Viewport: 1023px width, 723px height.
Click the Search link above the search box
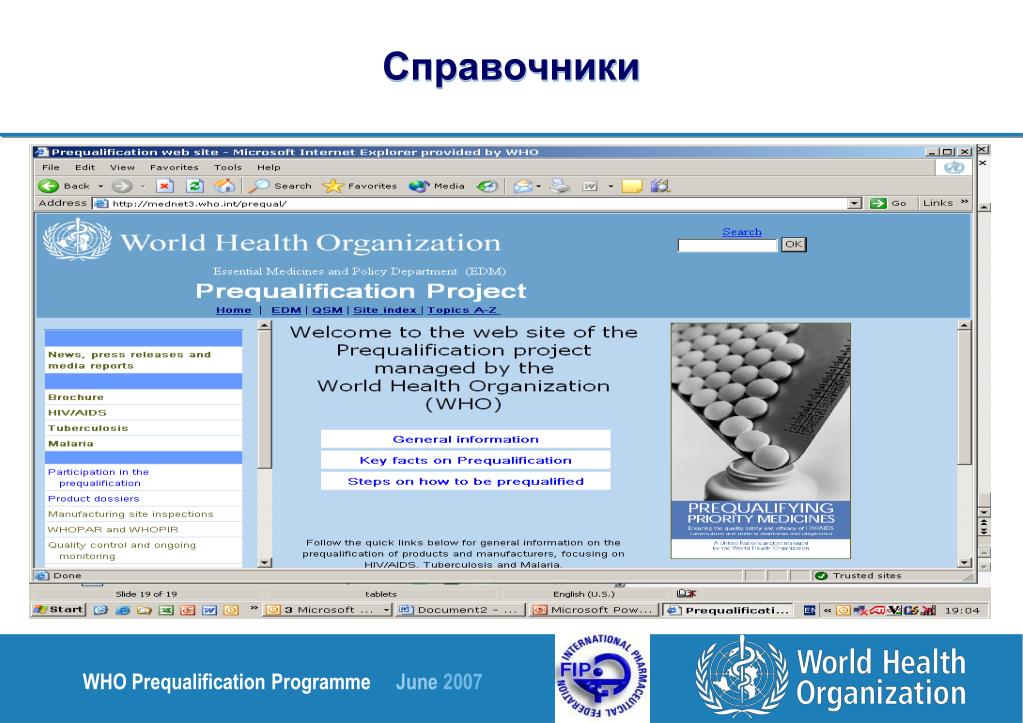click(x=742, y=232)
